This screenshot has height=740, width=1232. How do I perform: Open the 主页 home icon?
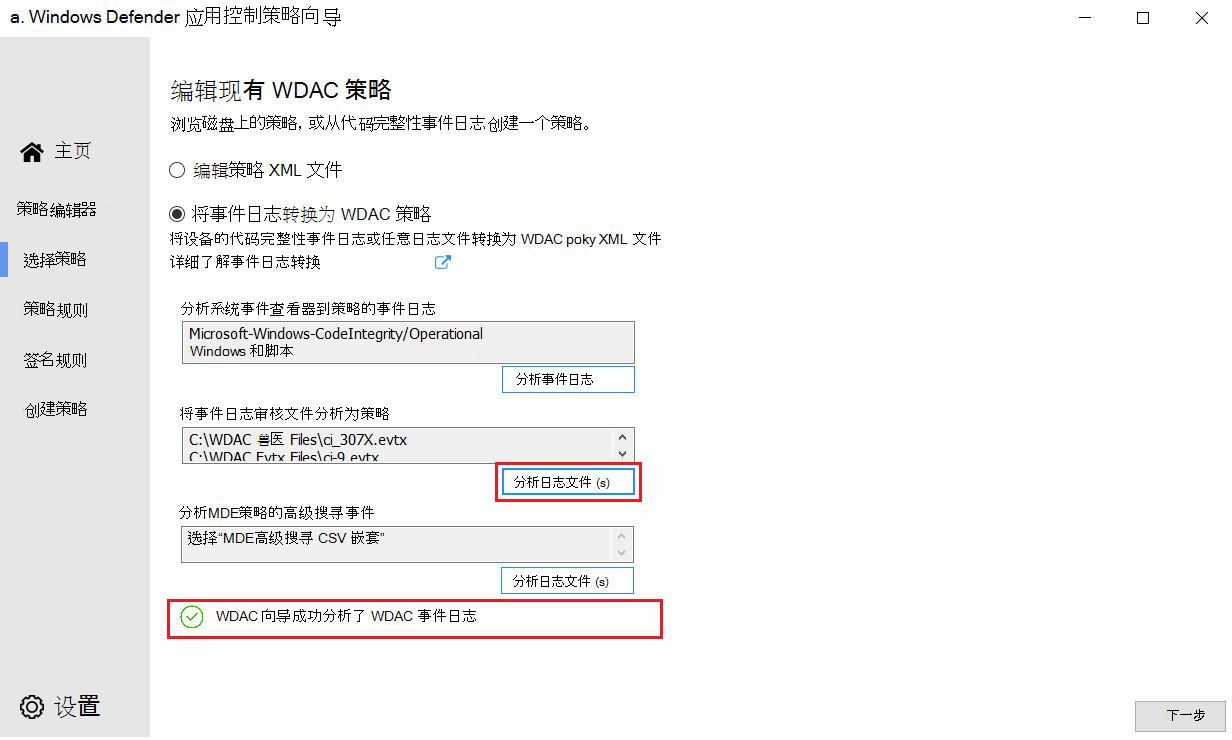click(x=32, y=152)
